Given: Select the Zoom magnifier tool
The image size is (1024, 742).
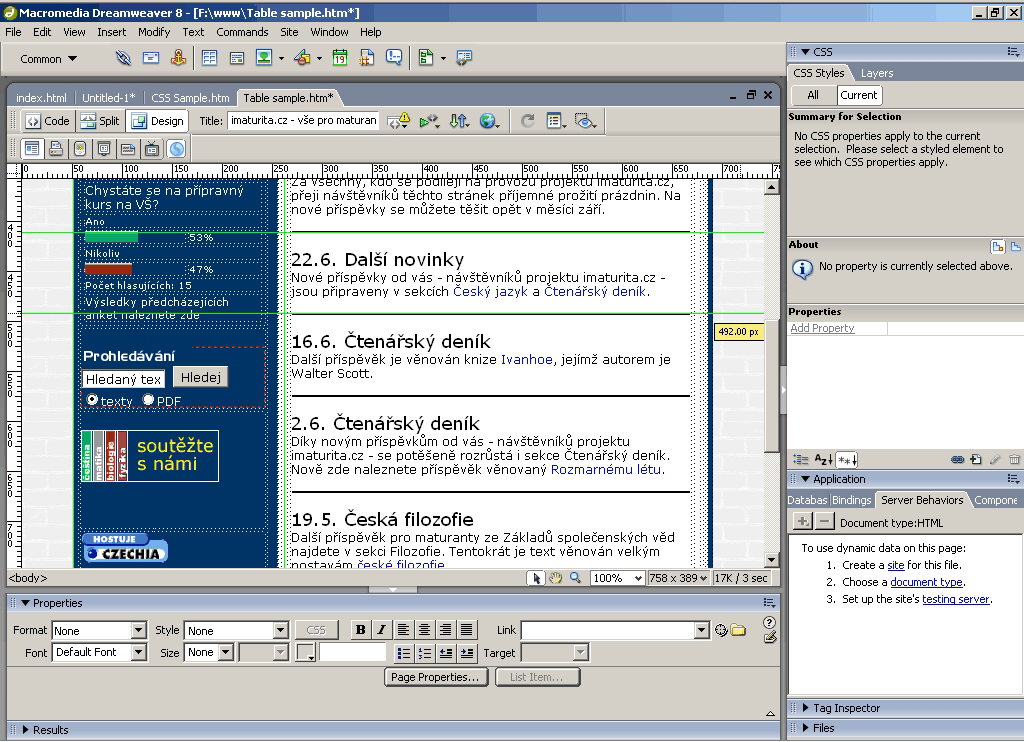Looking at the screenshot, I should (x=575, y=578).
